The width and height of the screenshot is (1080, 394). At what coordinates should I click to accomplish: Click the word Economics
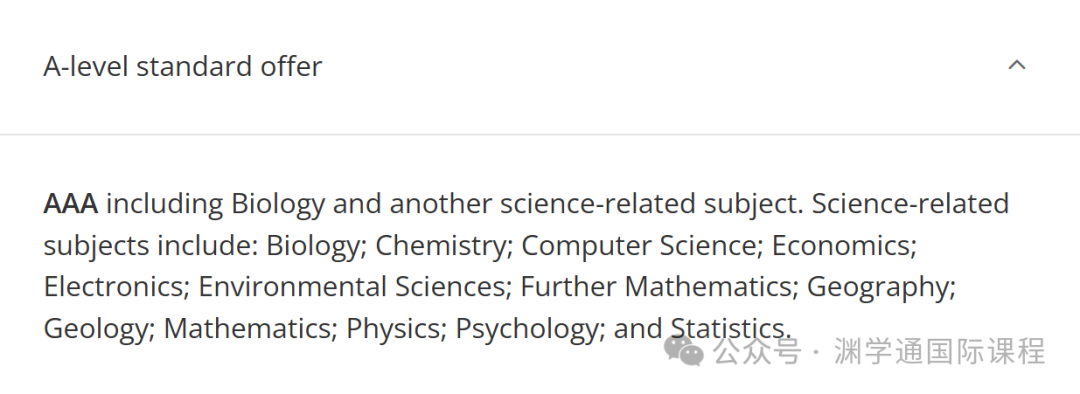coord(840,246)
